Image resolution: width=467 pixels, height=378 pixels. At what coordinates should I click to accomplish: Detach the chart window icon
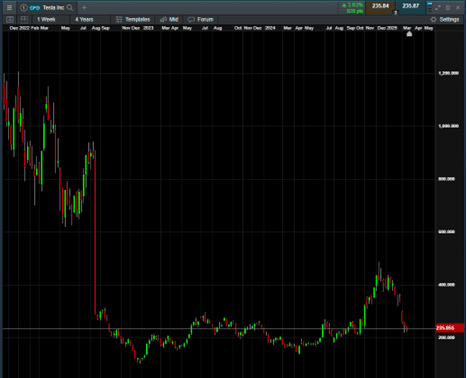click(448, 7)
